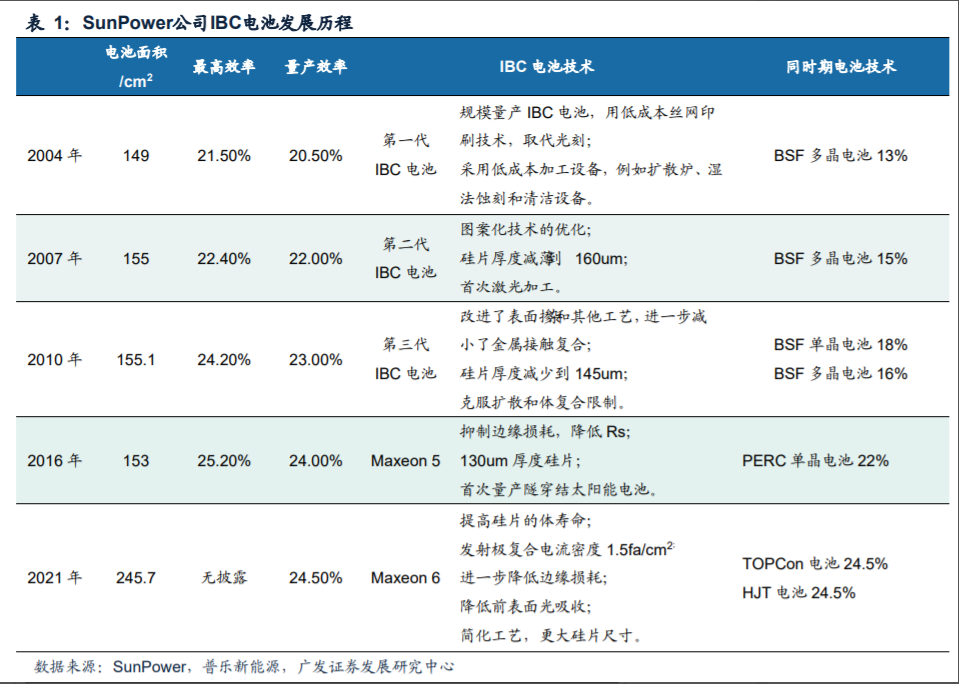This screenshot has height=684, width=959.
Task: Click the cell area value '149'
Action: pos(136,155)
